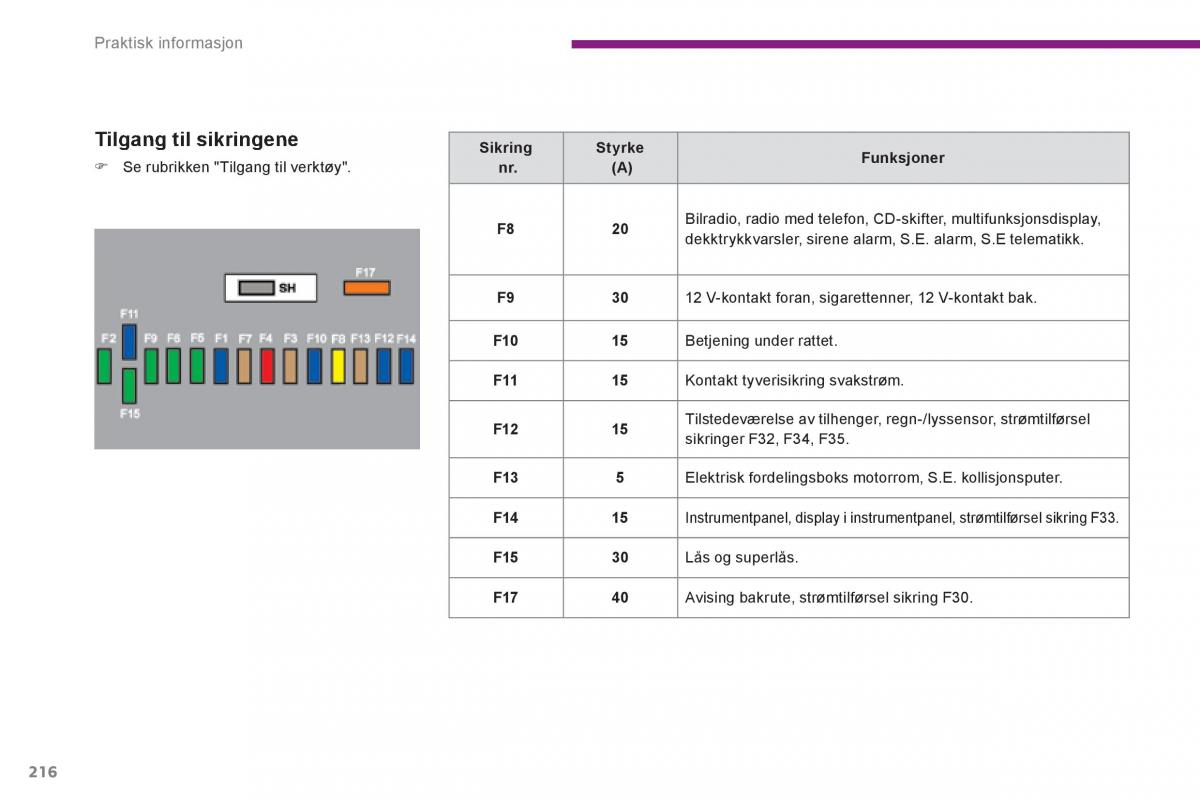Click the 'Styrke (A)' column header
Viewport: 1200px width, 800px height.
(x=620, y=158)
